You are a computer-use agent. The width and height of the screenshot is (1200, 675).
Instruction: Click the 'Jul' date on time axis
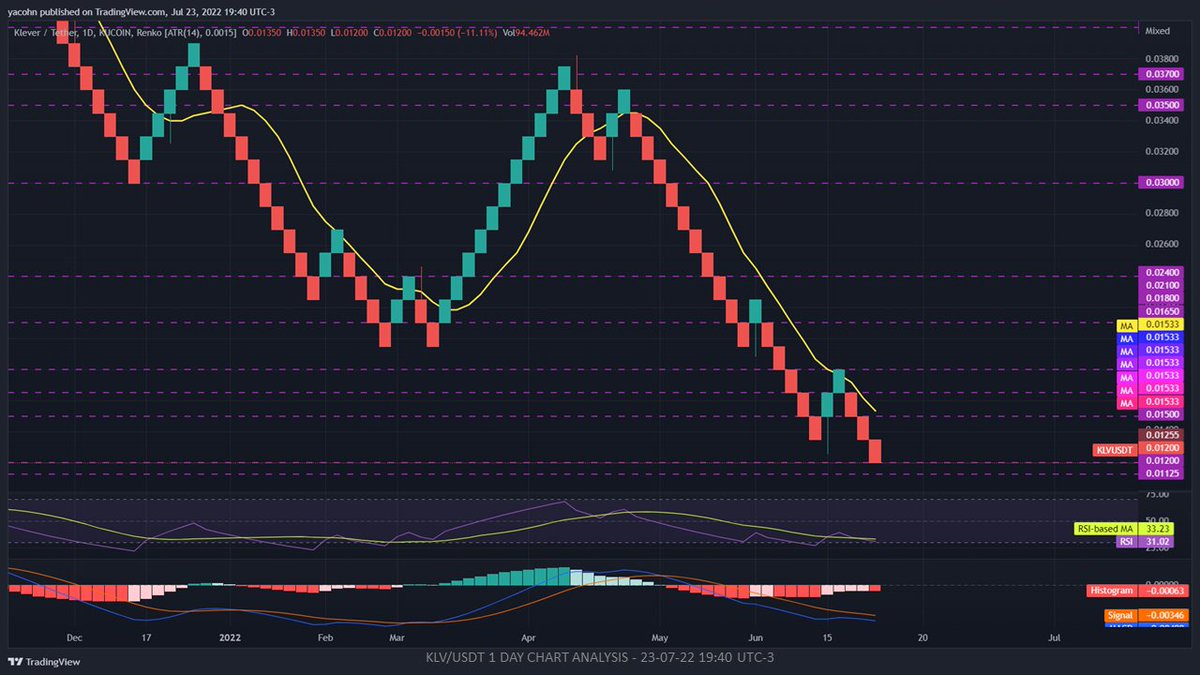coord(1054,636)
